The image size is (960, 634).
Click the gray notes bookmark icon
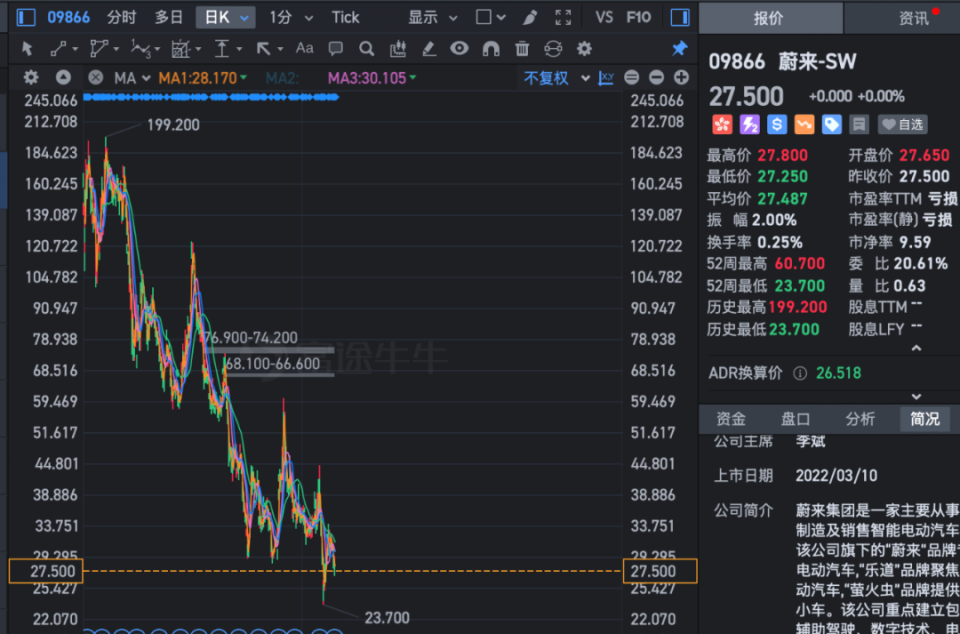[x=859, y=124]
